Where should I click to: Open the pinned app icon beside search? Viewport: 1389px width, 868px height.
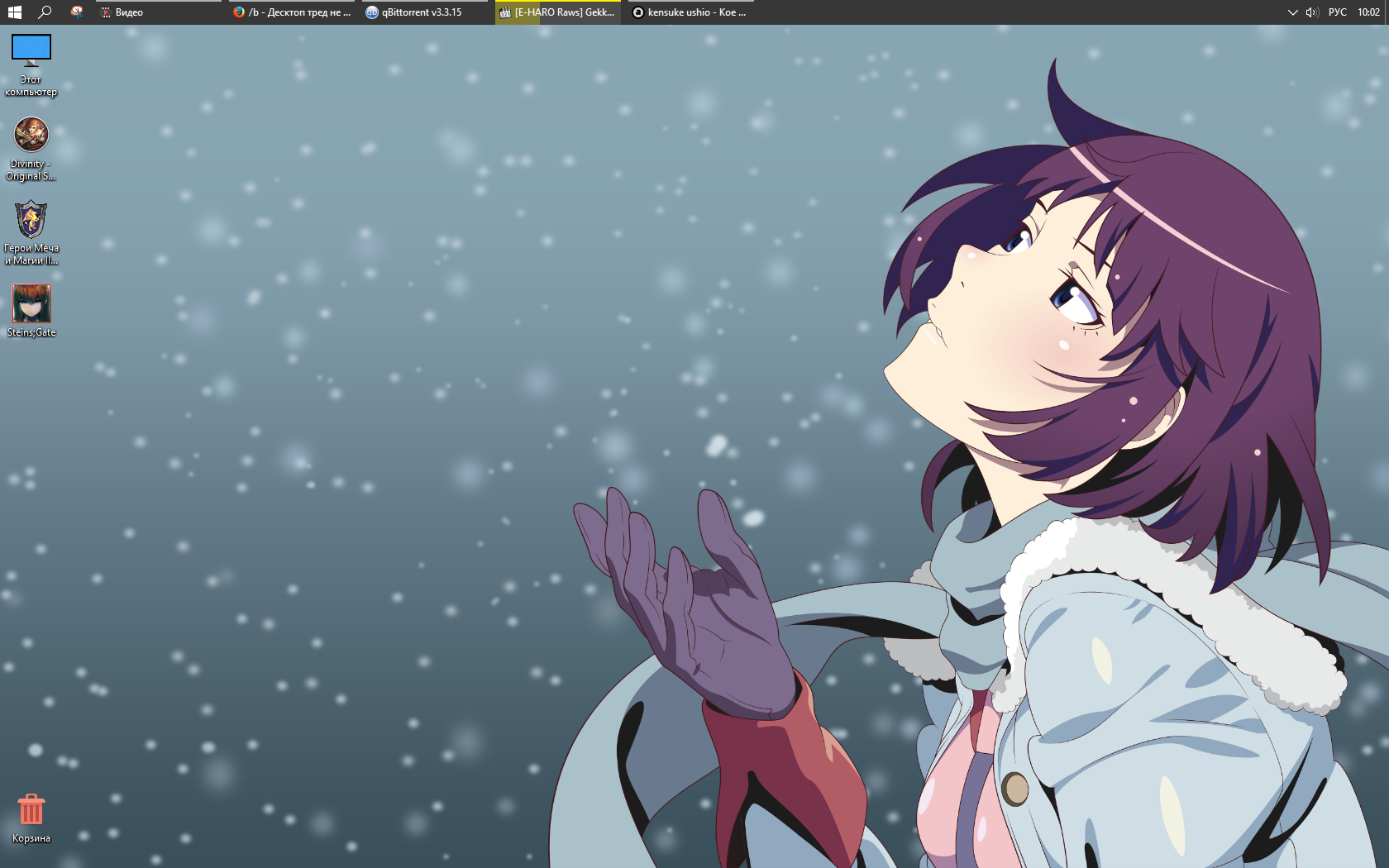click(76, 12)
